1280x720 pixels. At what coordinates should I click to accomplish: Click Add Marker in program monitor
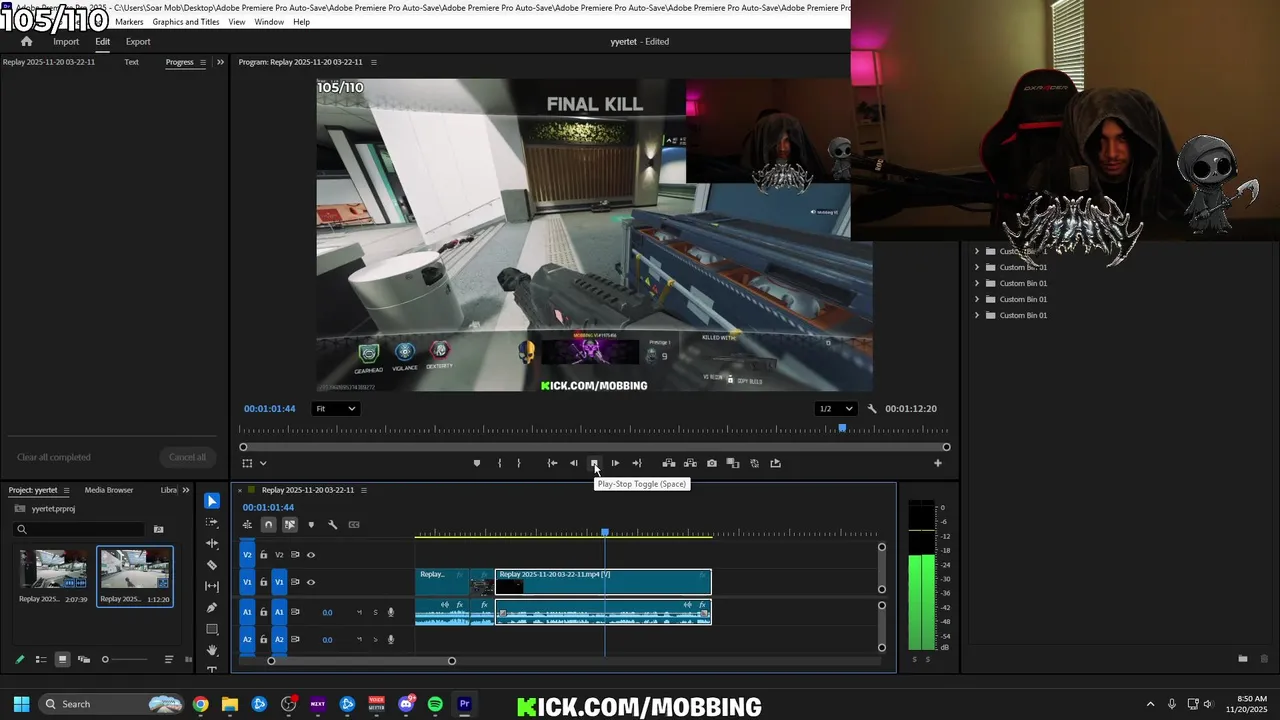pyautogui.click(x=477, y=463)
